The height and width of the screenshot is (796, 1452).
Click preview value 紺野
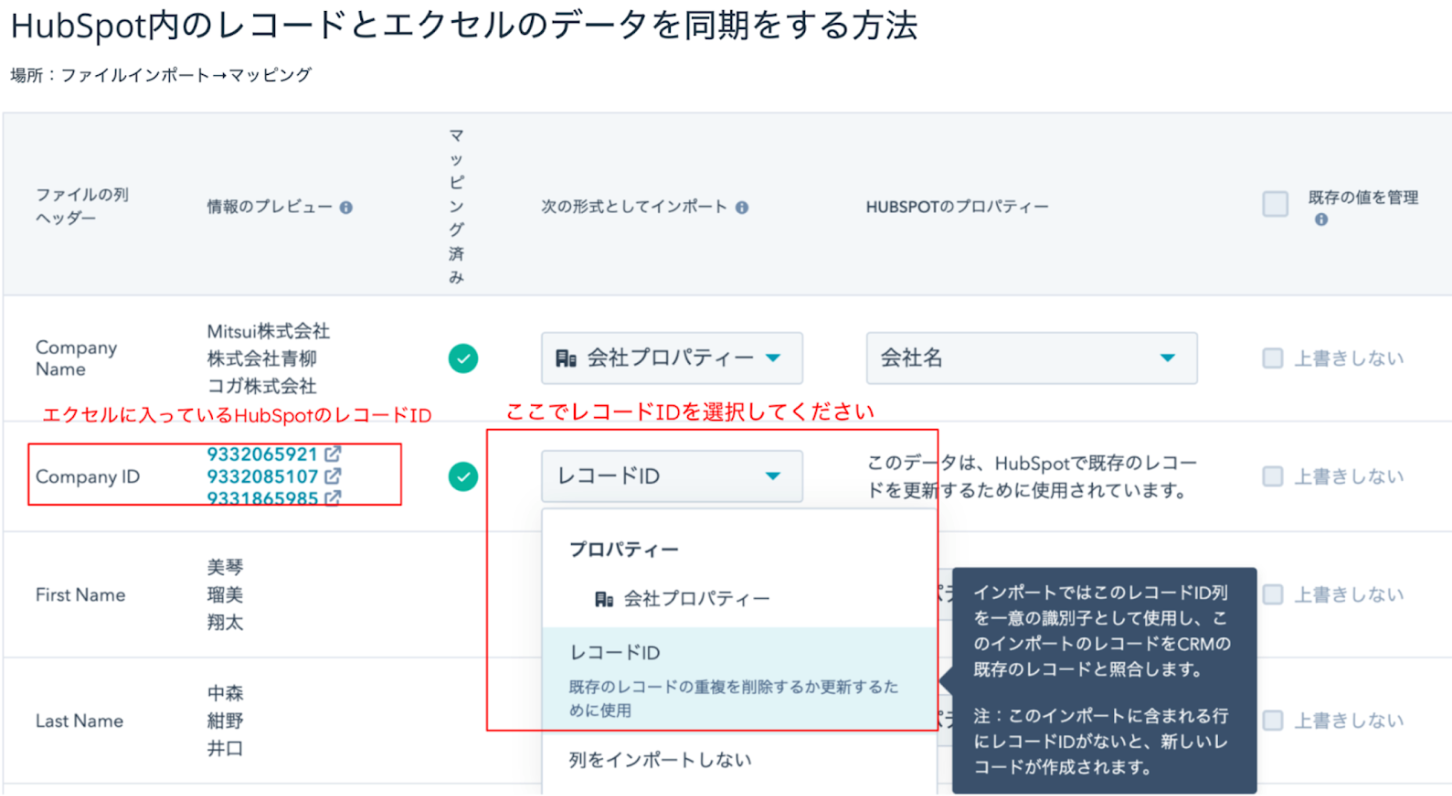[225, 720]
